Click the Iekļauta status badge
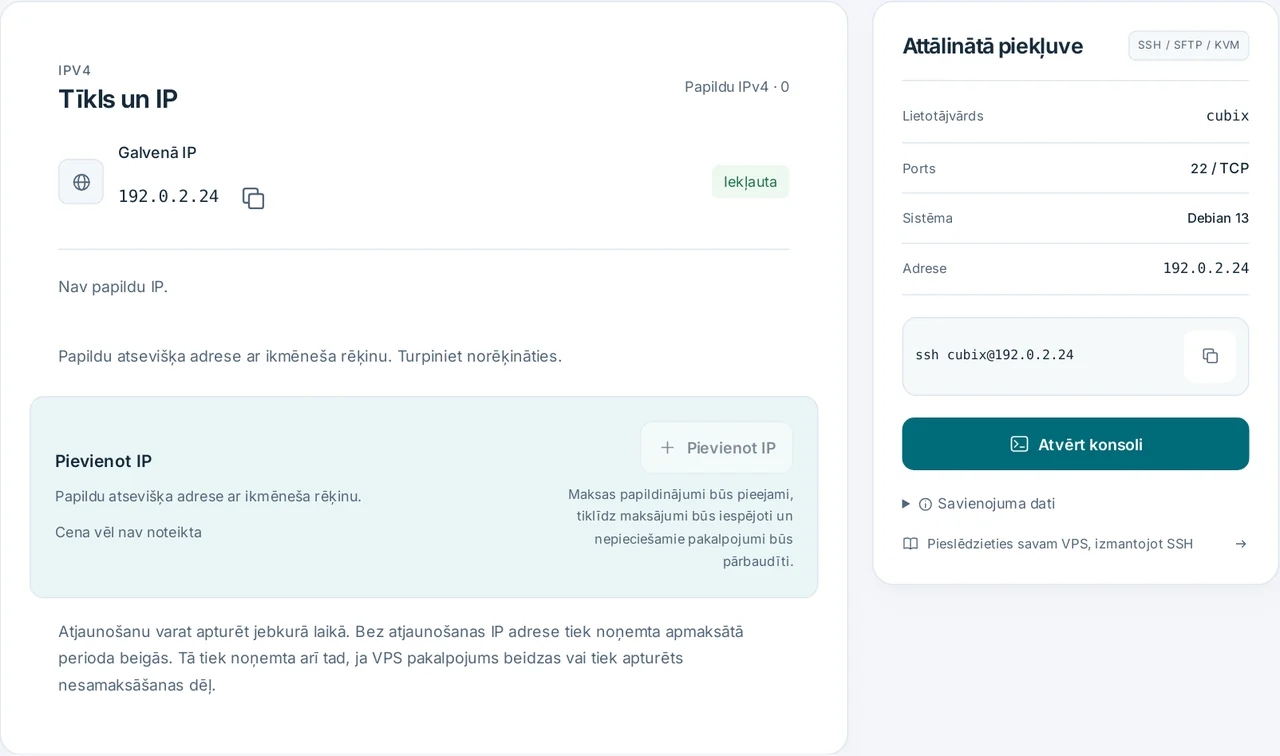This screenshot has width=1280, height=756. click(x=750, y=182)
